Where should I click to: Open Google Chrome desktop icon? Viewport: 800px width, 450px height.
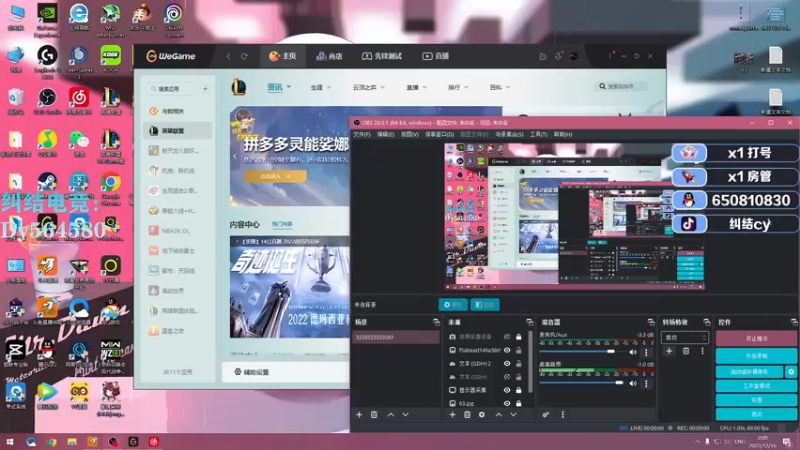click(x=110, y=186)
